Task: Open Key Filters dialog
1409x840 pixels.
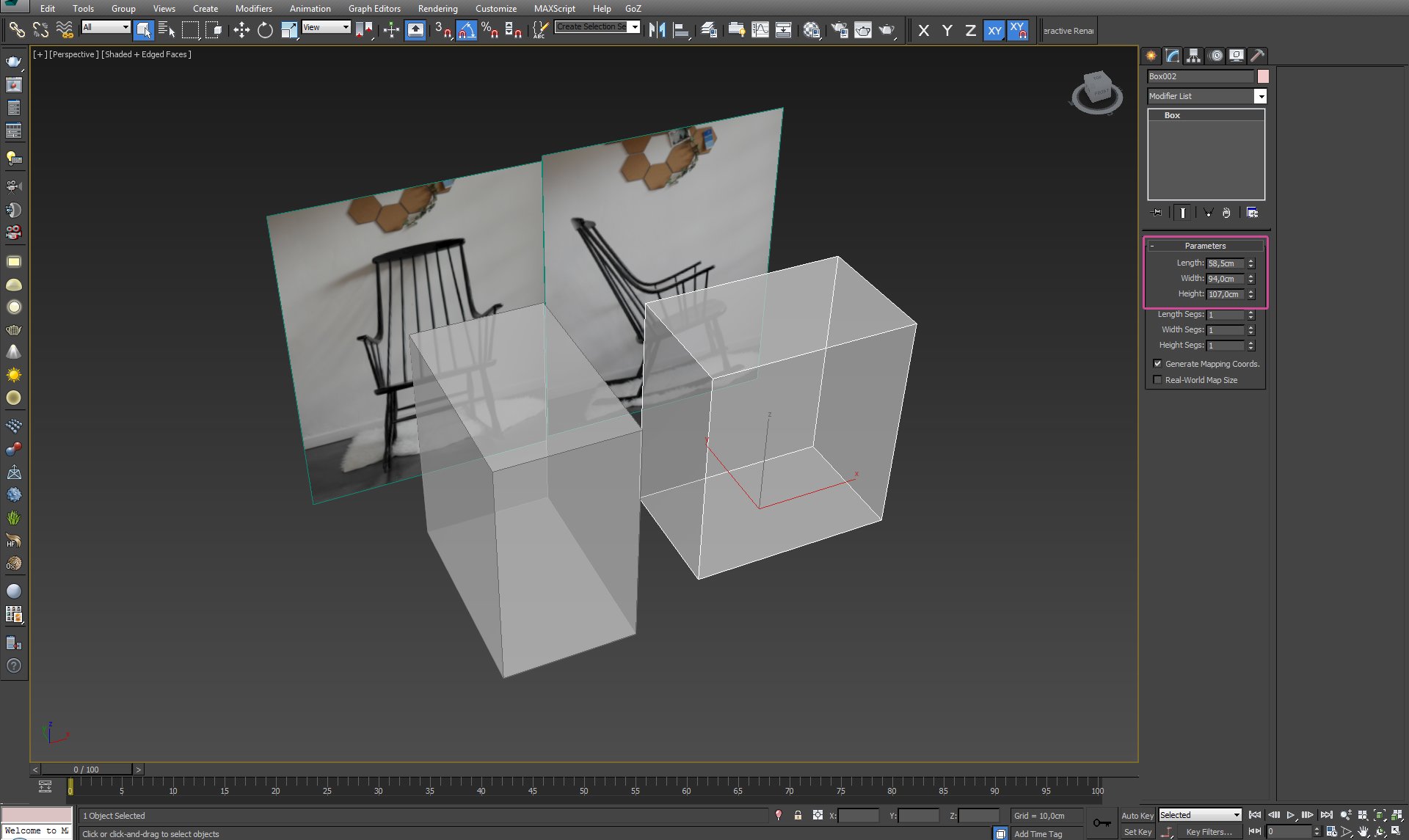Action: tap(1209, 832)
